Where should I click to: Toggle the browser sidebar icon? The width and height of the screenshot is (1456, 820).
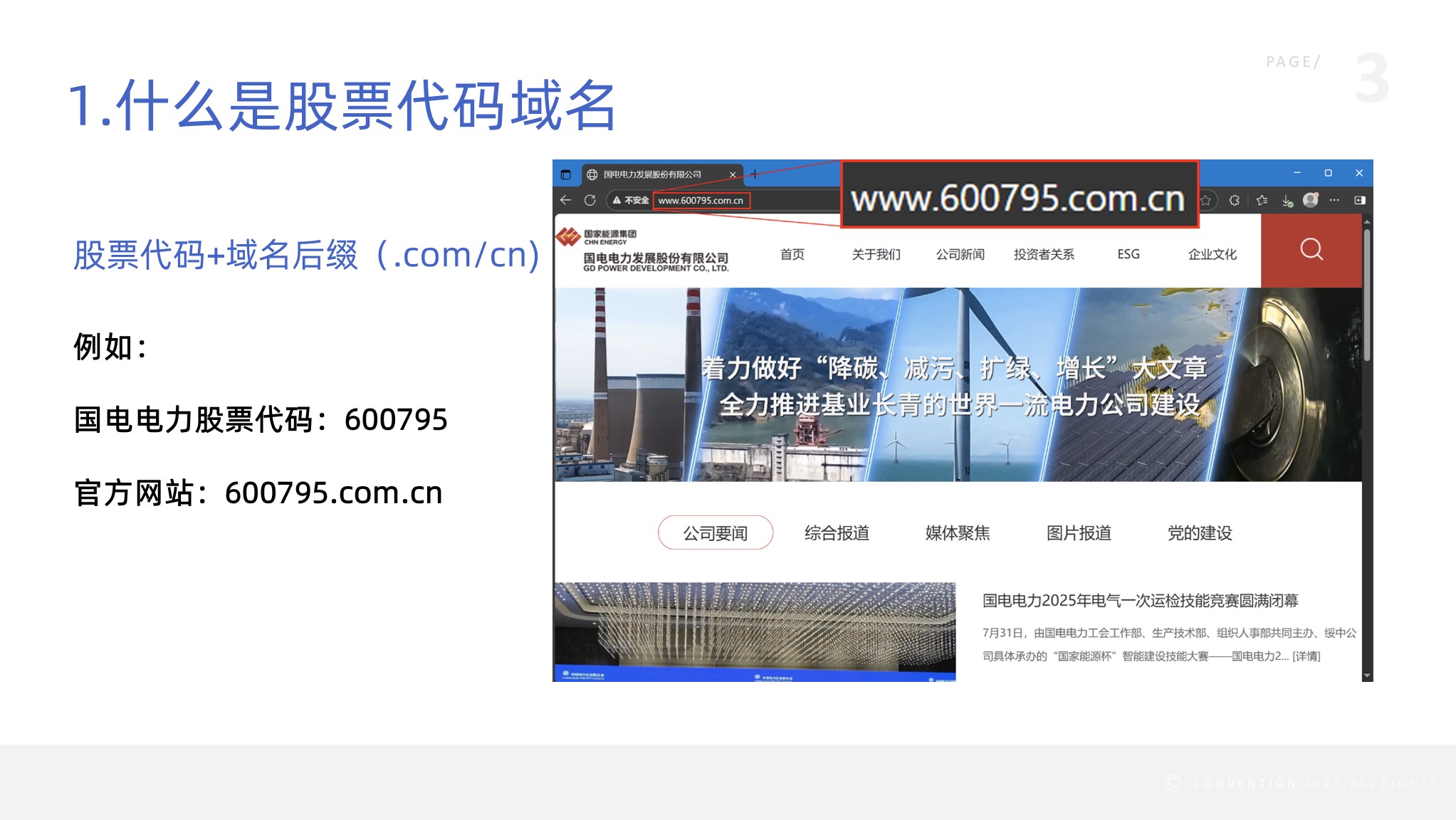[x=1359, y=200]
